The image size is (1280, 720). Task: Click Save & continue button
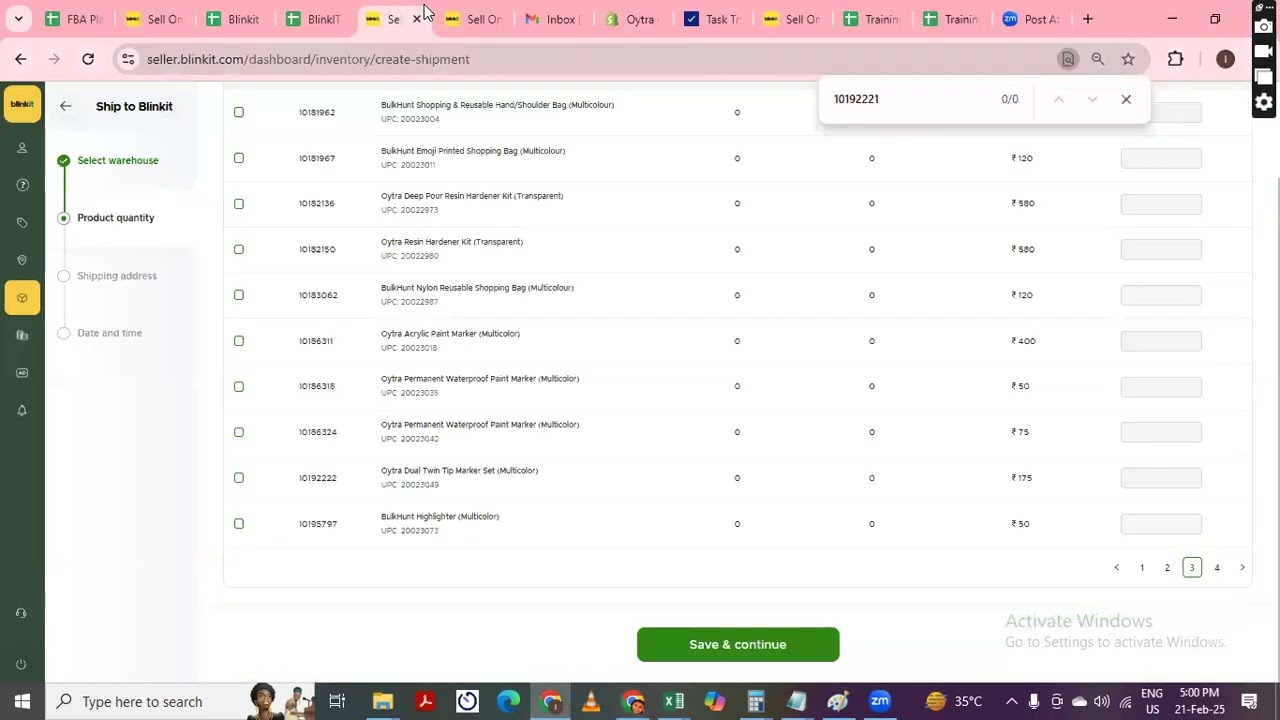(x=738, y=645)
